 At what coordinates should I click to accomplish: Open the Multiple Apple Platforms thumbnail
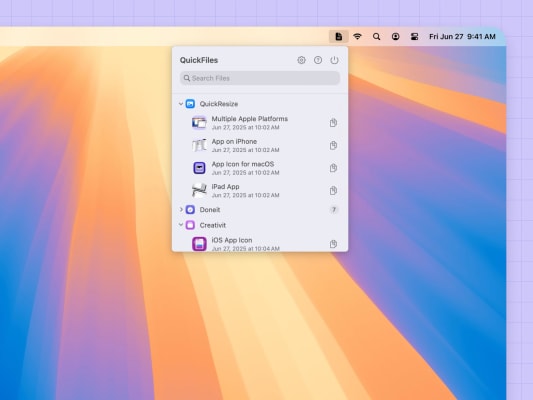(199, 123)
